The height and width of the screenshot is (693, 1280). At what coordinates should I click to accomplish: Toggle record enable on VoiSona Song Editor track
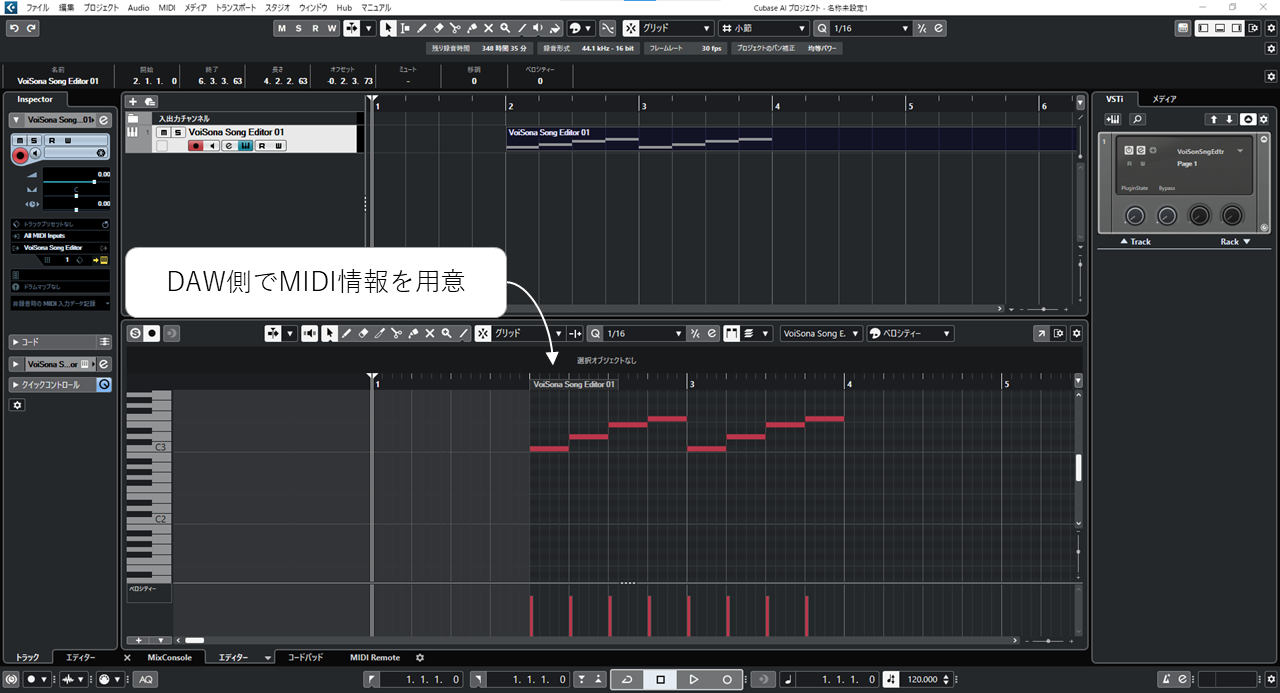point(195,146)
